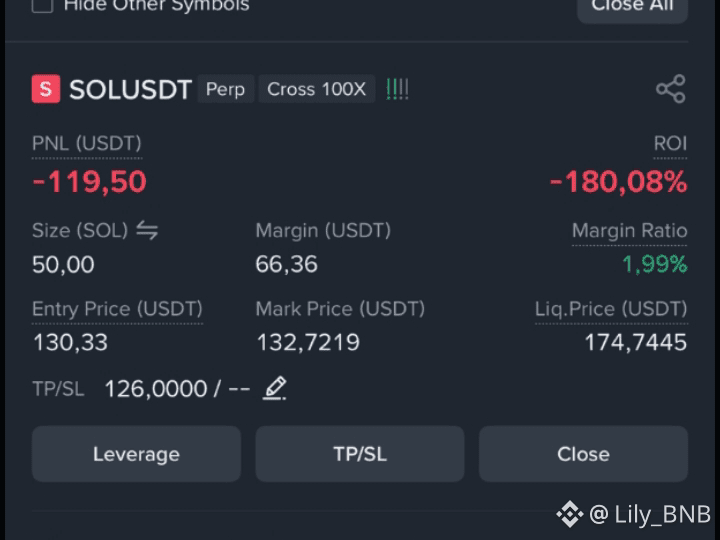Edit TP/SL using the pencil icon
Viewport: 720px width, 540px height.
coord(275,388)
